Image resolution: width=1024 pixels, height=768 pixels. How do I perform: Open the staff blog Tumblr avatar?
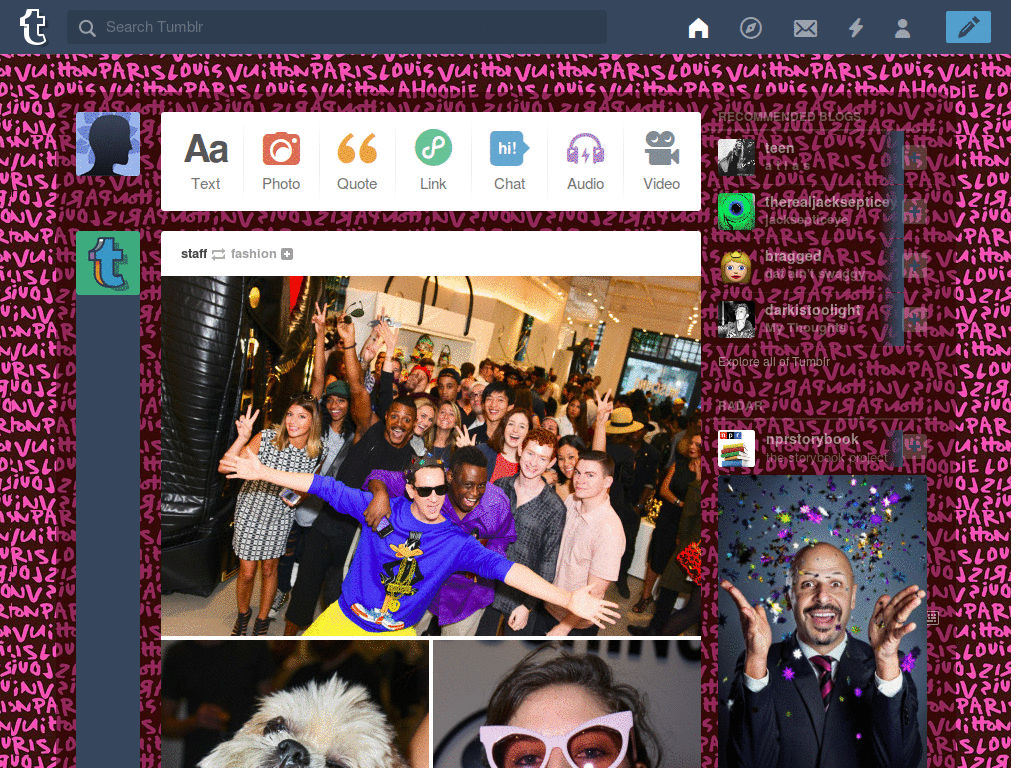pyautogui.click(x=108, y=263)
